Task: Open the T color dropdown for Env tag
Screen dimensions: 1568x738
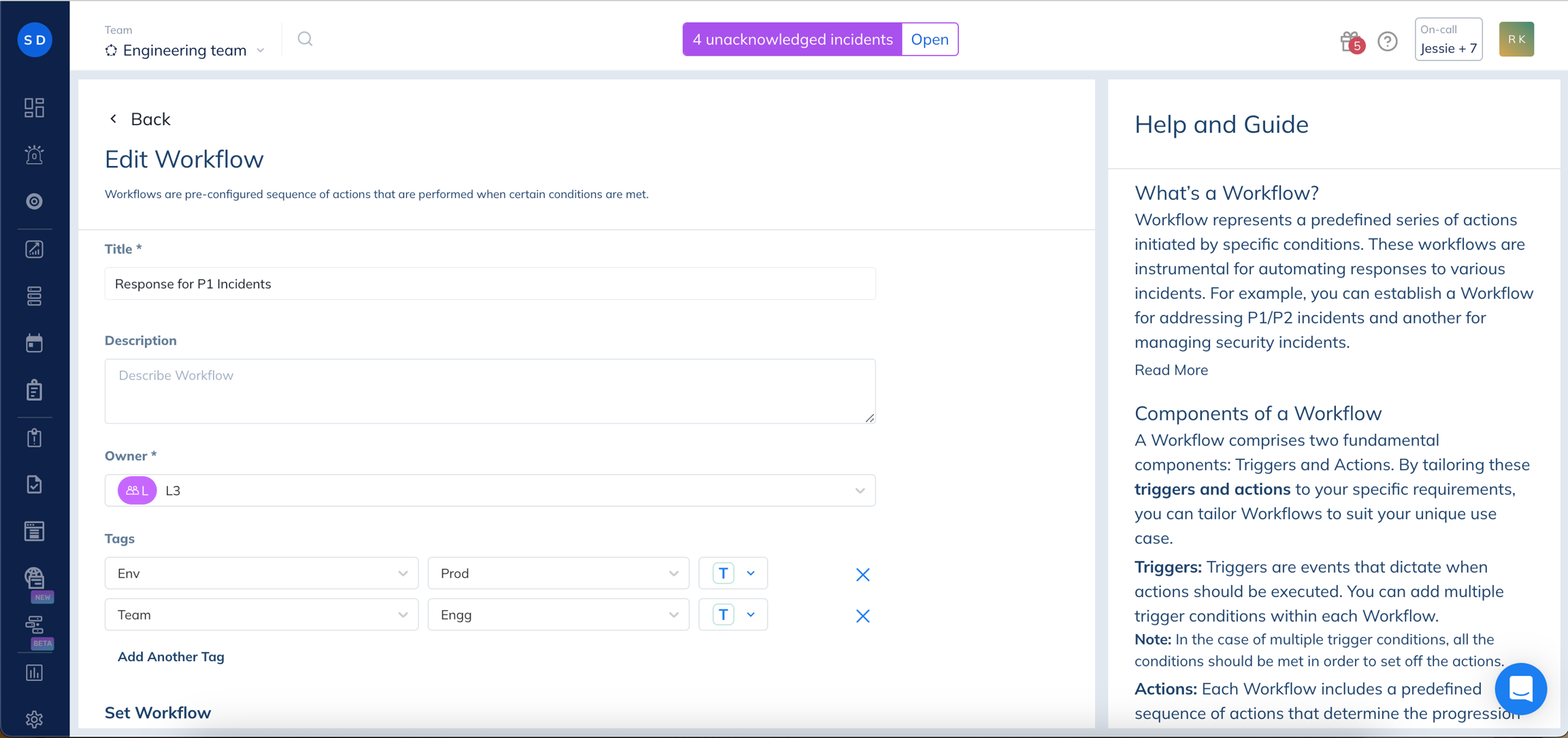Action: pyautogui.click(x=733, y=573)
